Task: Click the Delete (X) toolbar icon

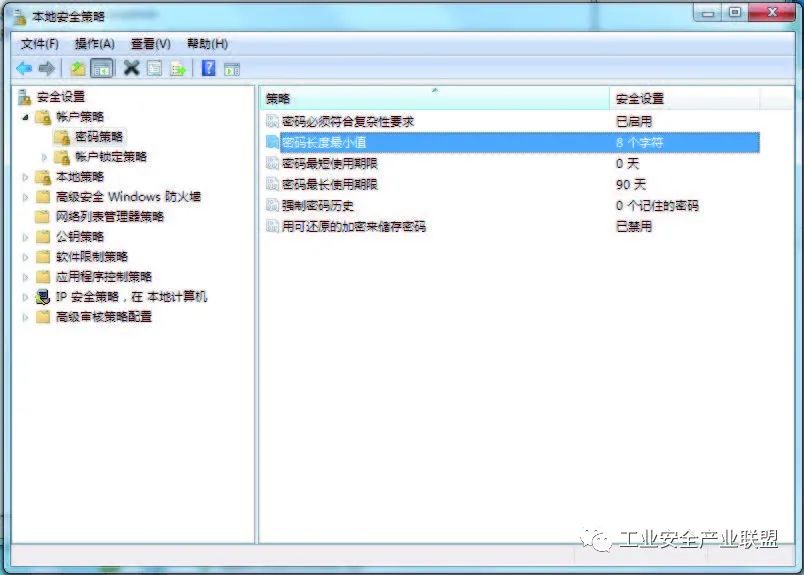Action: pos(131,68)
